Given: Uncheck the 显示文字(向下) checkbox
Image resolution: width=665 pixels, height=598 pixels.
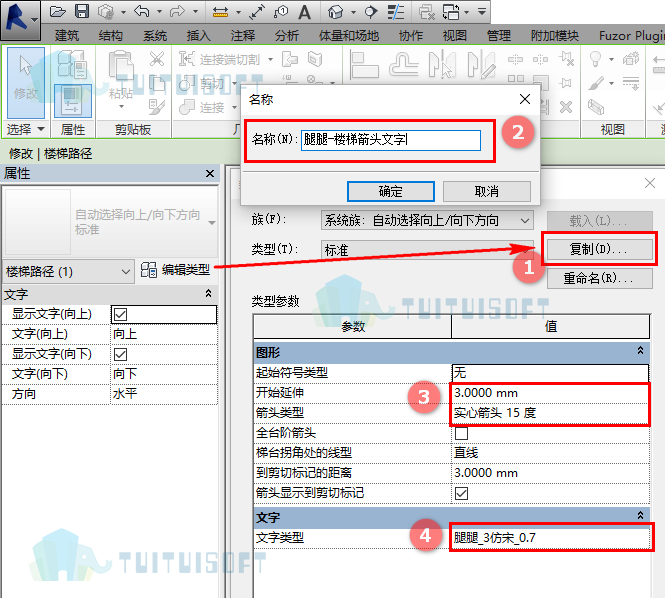Looking at the screenshot, I should pos(120,355).
